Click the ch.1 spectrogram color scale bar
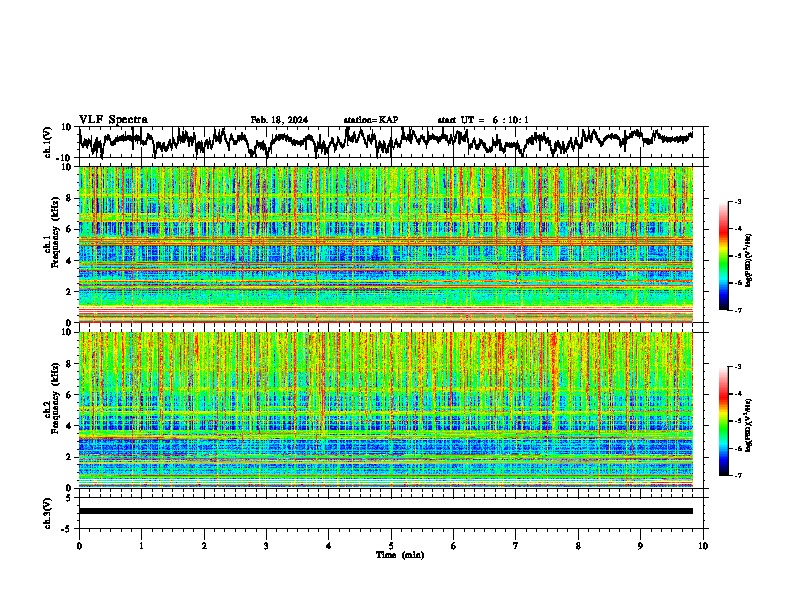The height and width of the screenshot is (612, 792). click(724, 256)
